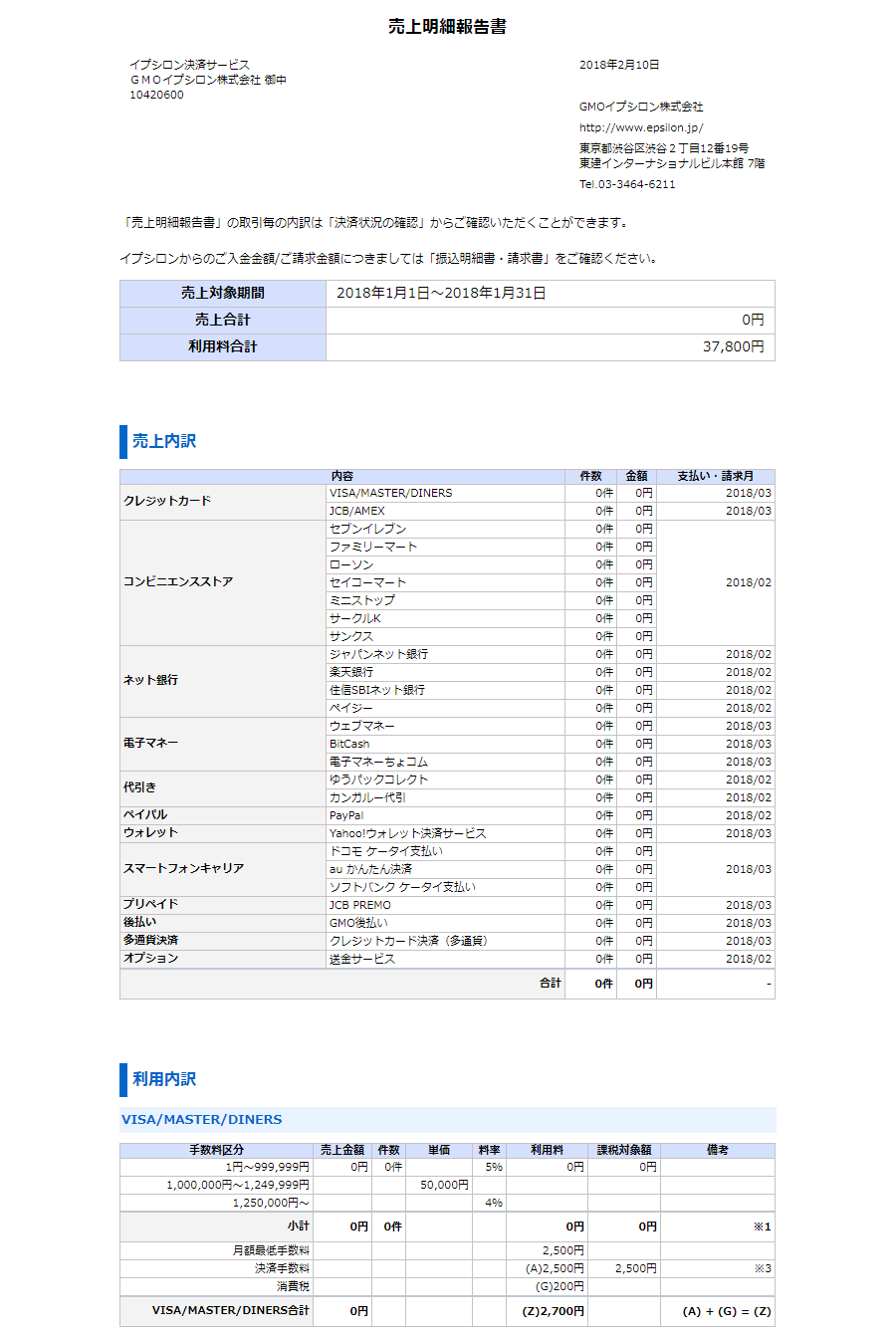The height and width of the screenshot is (1336, 896).
Task: Open the http://www.epsilon.jp/ URL
Action: [x=641, y=127]
